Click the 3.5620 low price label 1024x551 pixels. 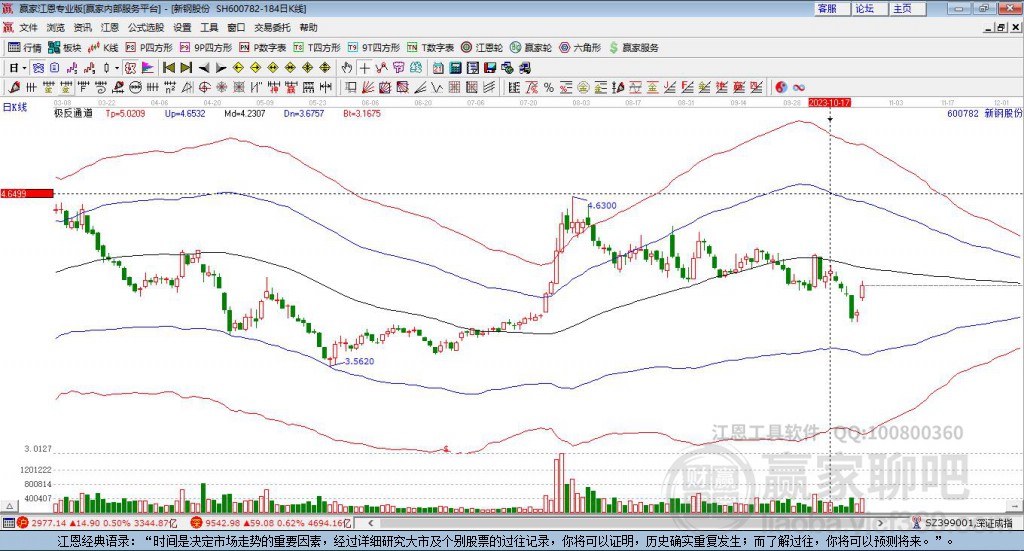click(360, 361)
